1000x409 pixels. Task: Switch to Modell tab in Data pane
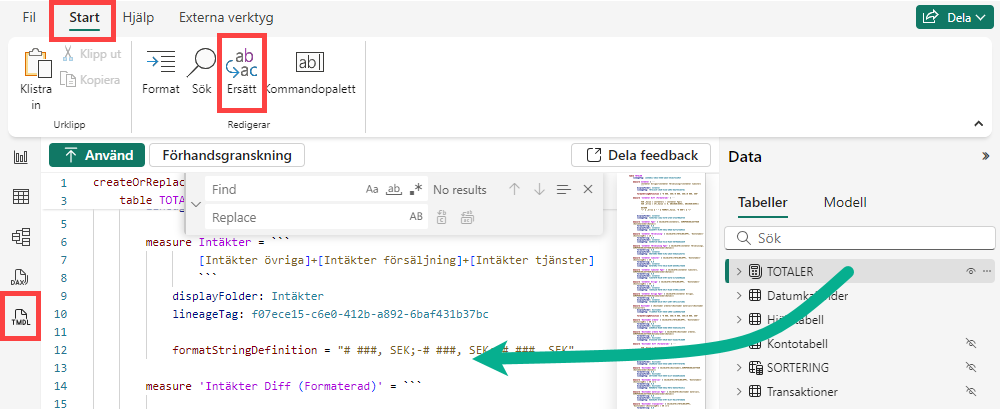click(845, 203)
